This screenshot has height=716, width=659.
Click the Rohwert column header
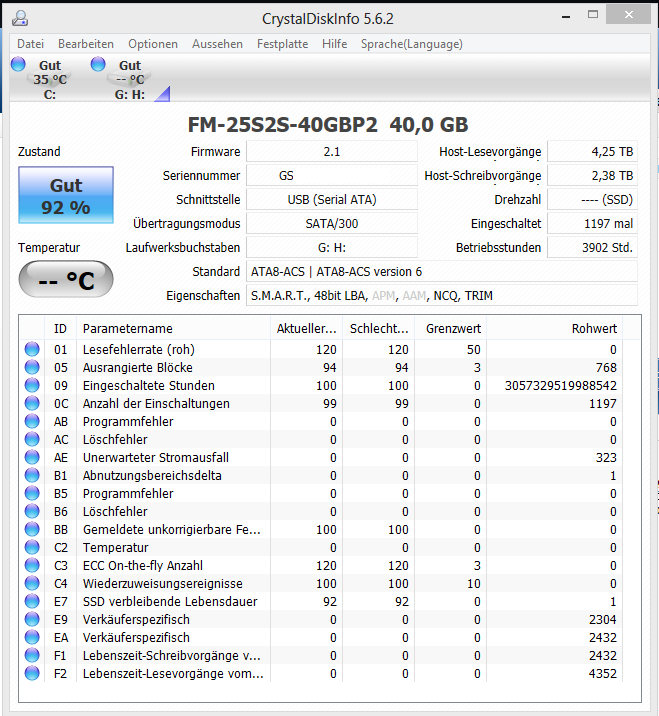554,328
